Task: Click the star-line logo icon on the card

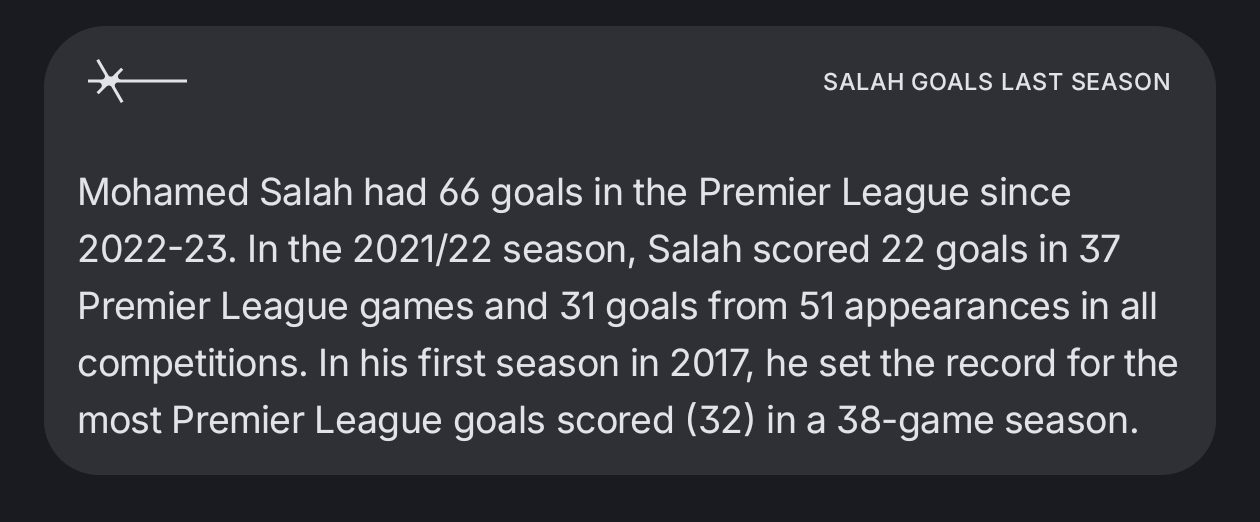Action: click(x=135, y=81)
